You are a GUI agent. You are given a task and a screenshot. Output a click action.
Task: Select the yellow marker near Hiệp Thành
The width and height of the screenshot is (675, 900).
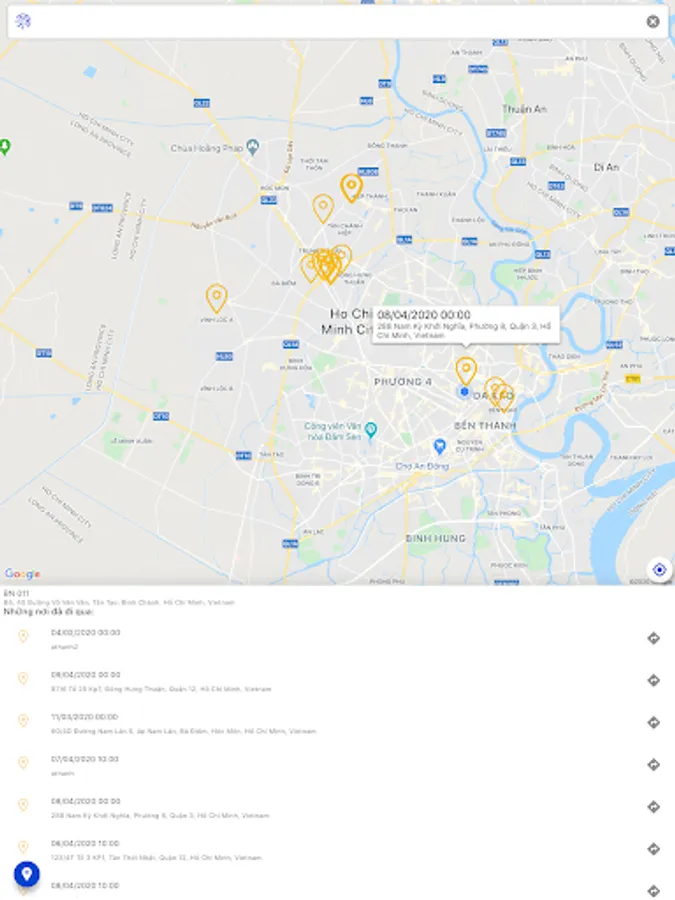(x=351, y=188)
